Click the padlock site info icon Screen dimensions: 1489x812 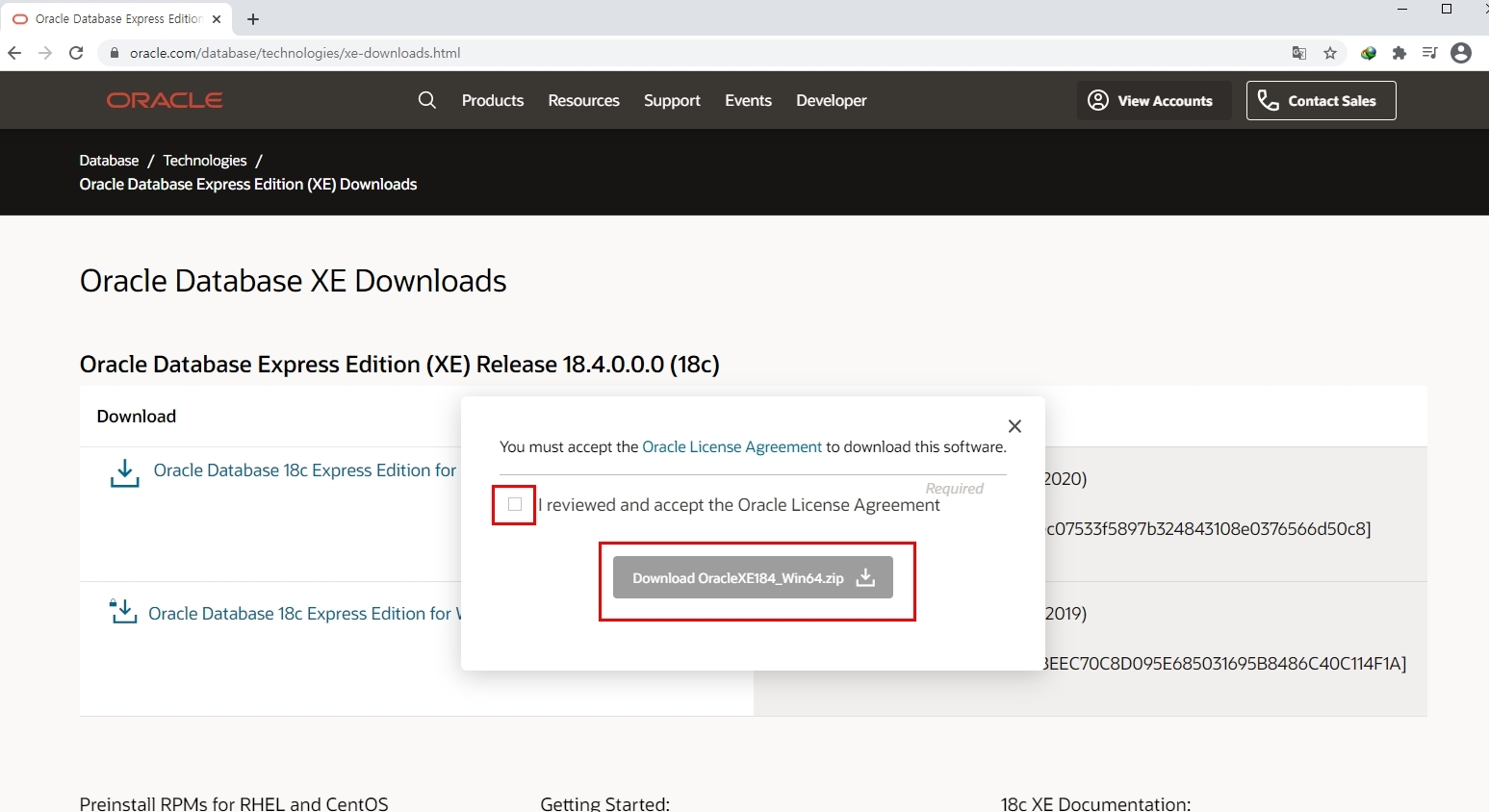115,53
